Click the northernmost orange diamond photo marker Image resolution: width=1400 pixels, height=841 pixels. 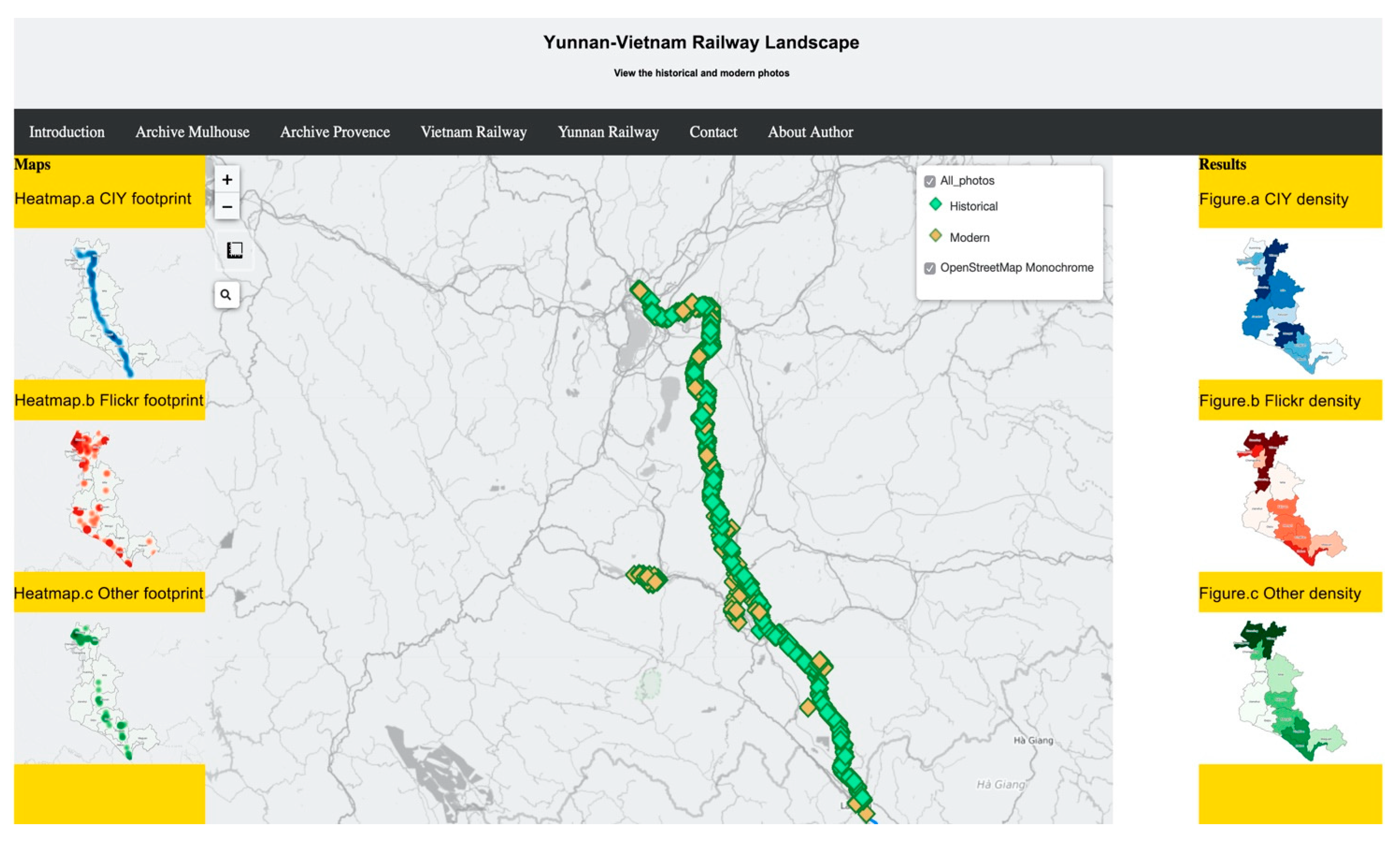point(640,290)
